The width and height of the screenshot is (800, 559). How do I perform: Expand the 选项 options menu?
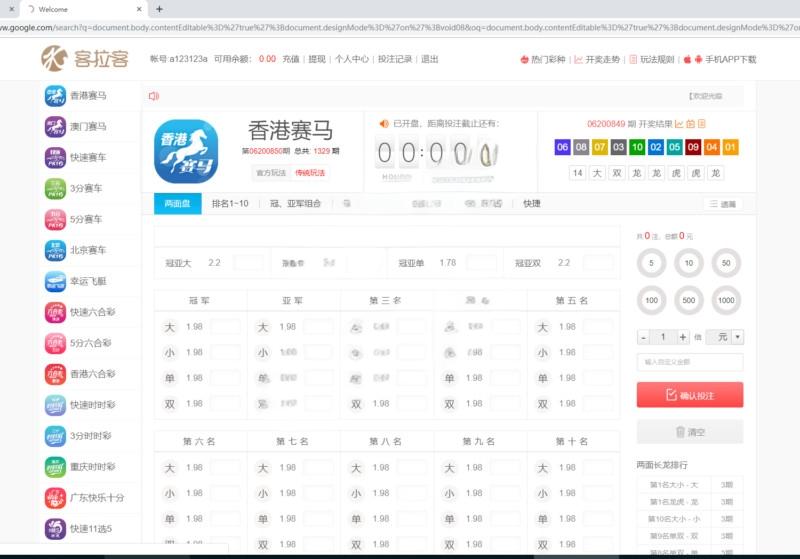point(723,204)
